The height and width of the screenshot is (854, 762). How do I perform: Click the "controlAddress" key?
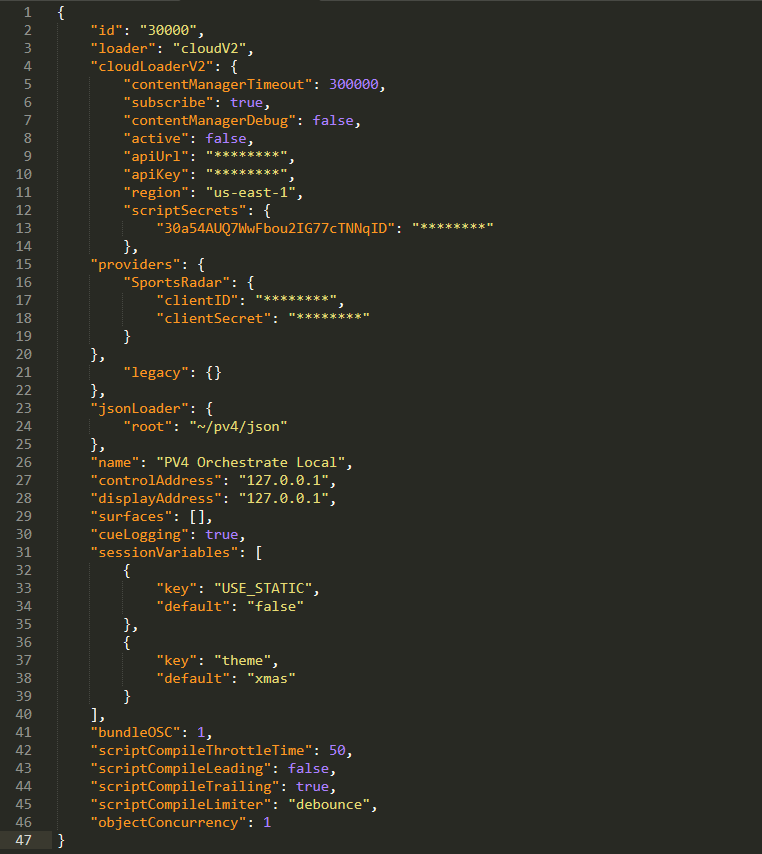coord(156,480)
